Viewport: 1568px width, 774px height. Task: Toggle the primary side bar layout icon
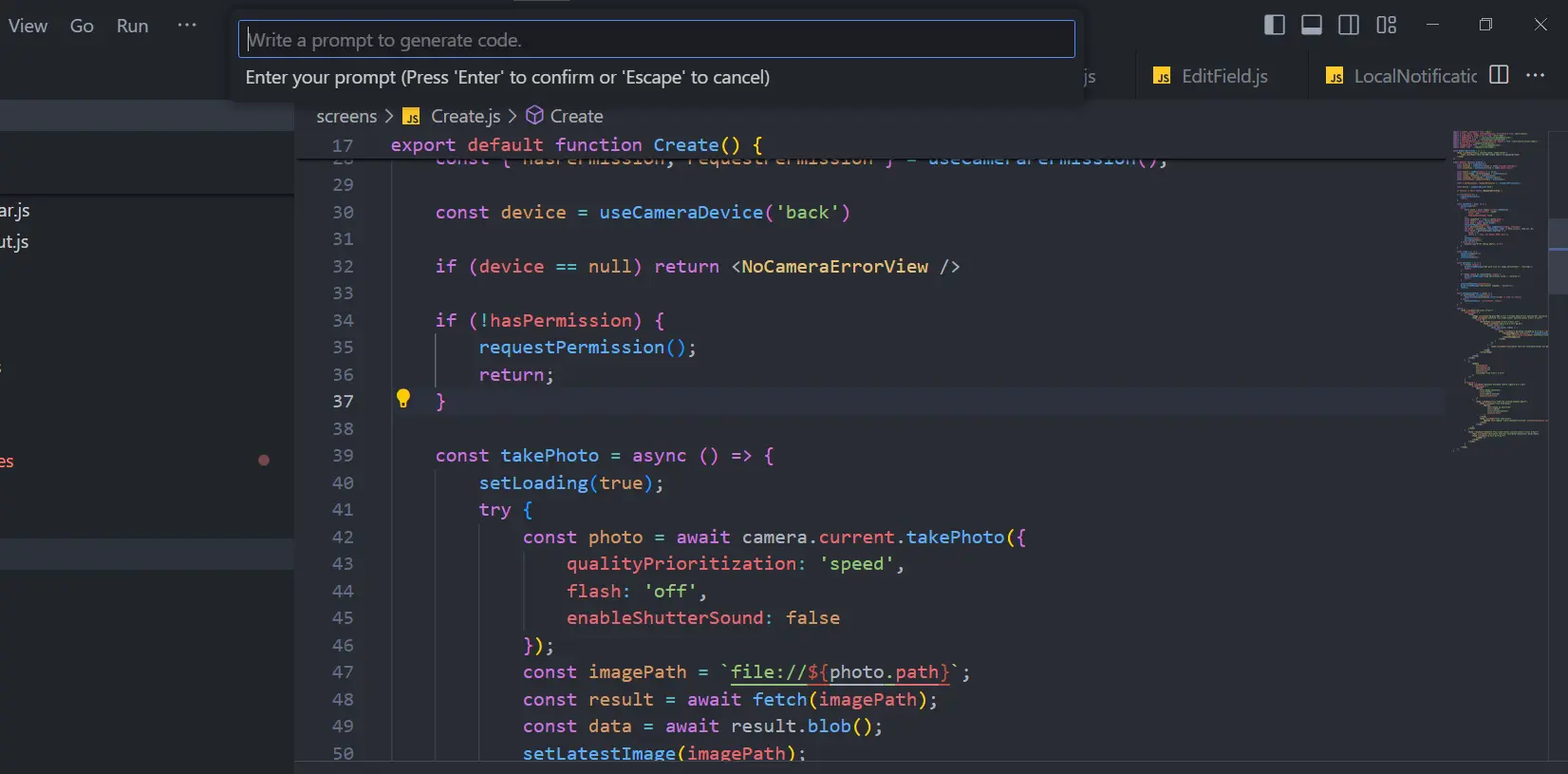click(x=1275, y=25)
